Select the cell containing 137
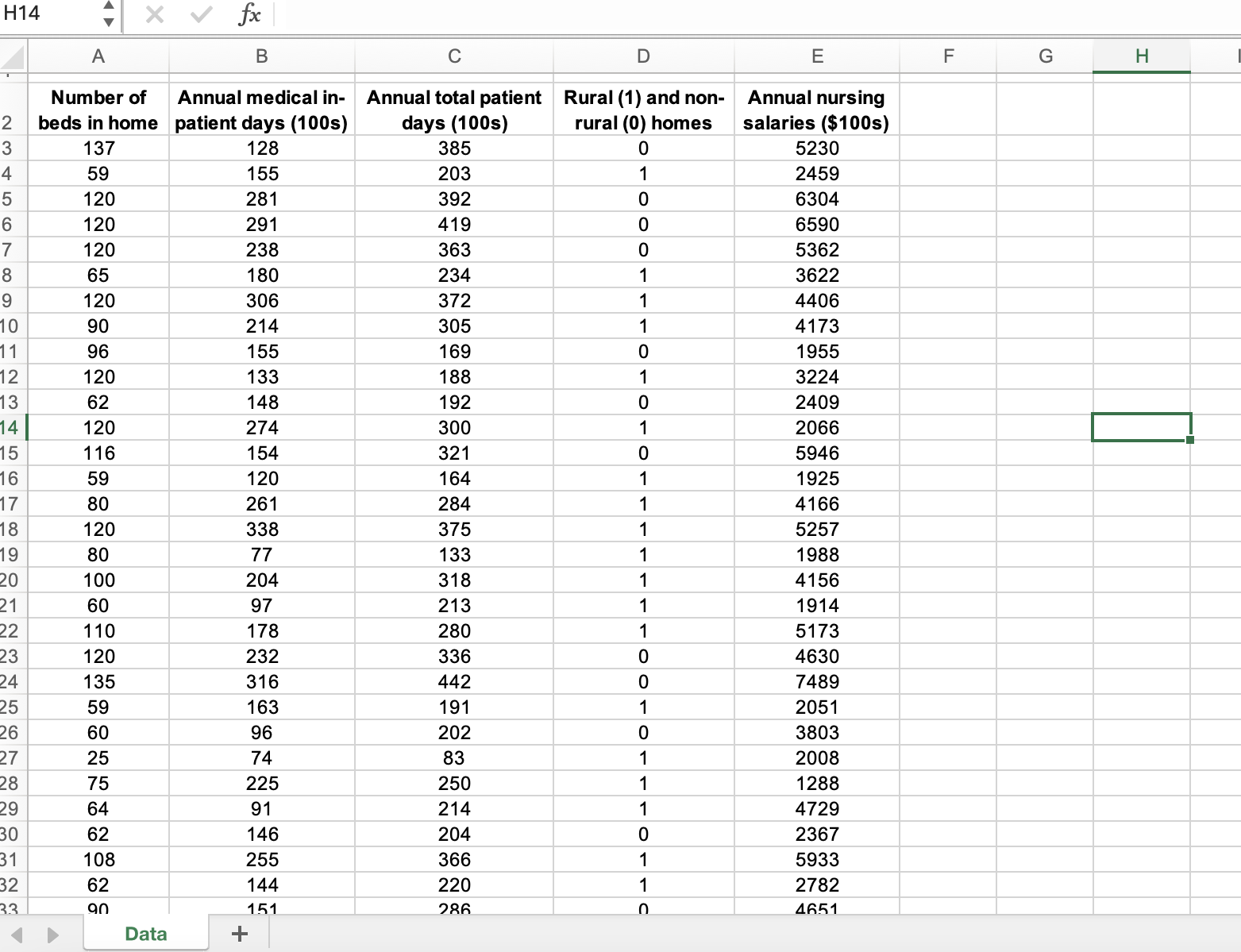The height and width of the screenshot is (952, 1241). (98, 148)
